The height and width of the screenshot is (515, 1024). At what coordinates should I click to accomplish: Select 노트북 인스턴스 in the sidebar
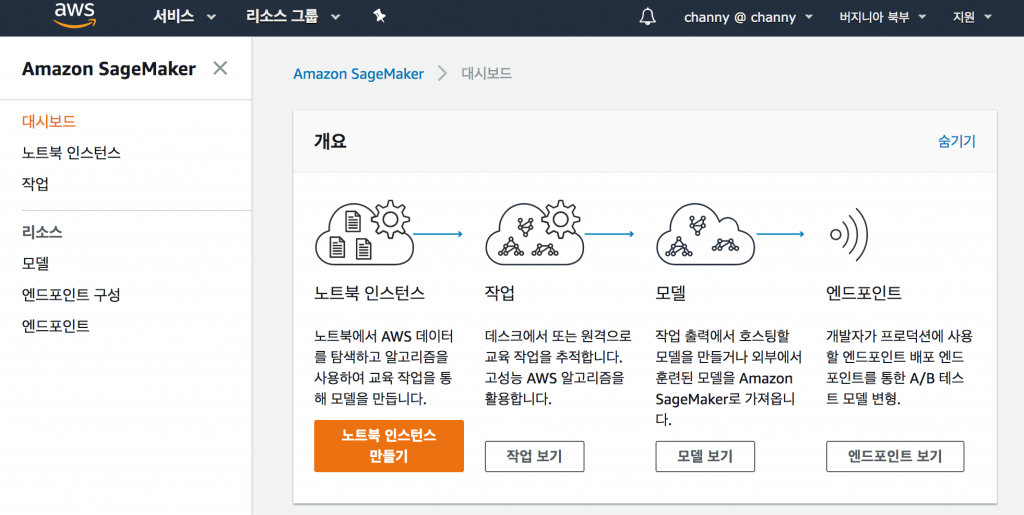pyautogui.click(x=71, y=153)
